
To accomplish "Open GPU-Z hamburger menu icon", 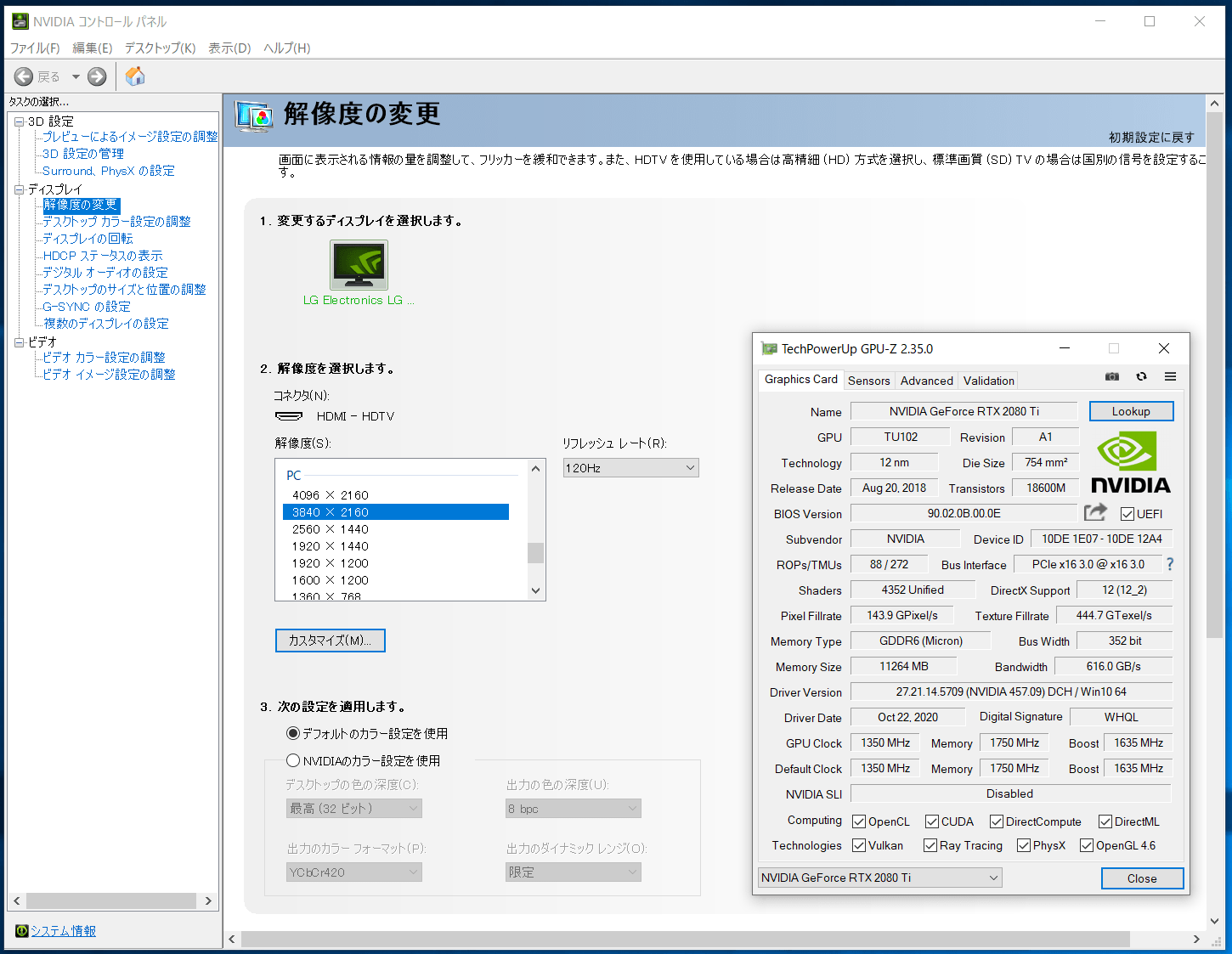I will pyautogui.click(x=1170, y=376).
